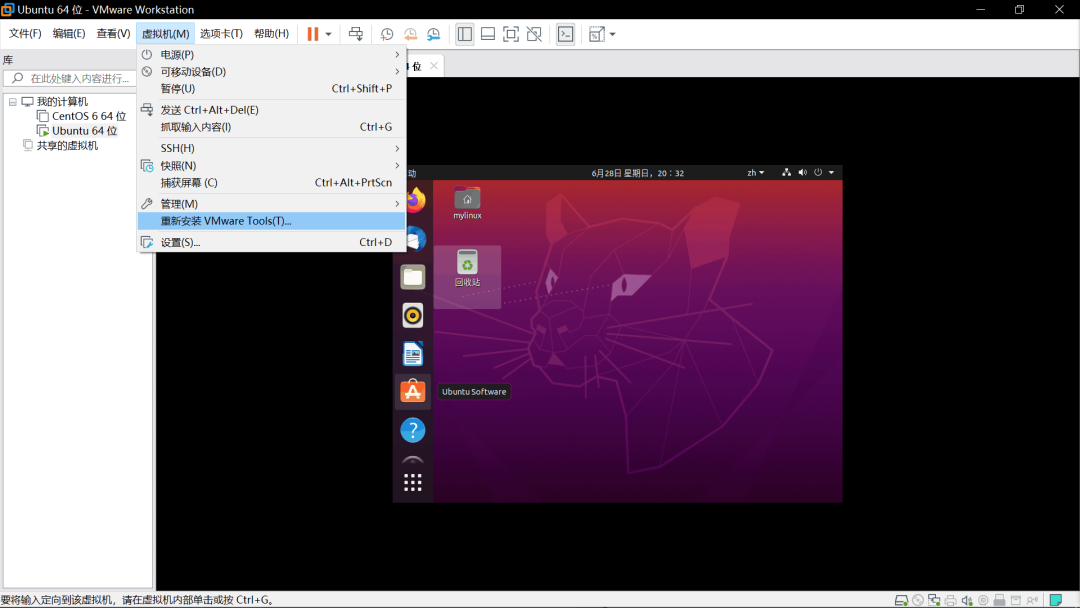The image size is (1080, 608).
Task: Click the orange pause VM toolbar button
Action: tap(313, 34)
